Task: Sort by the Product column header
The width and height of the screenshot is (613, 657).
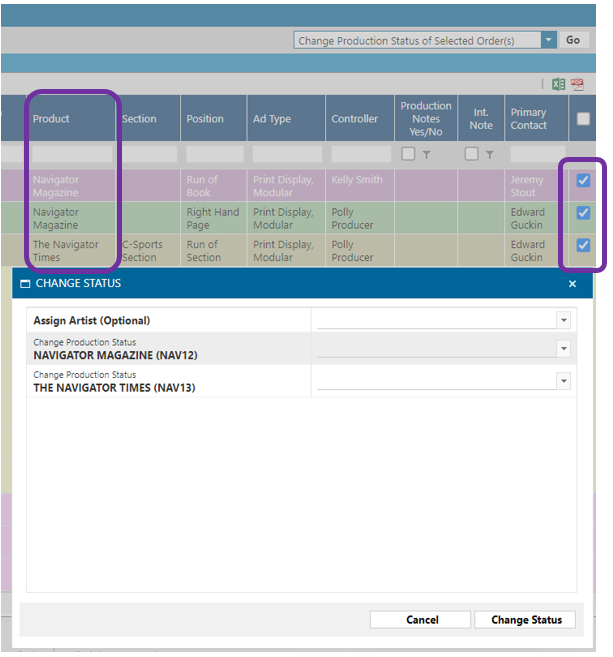Action: [51, 119]
